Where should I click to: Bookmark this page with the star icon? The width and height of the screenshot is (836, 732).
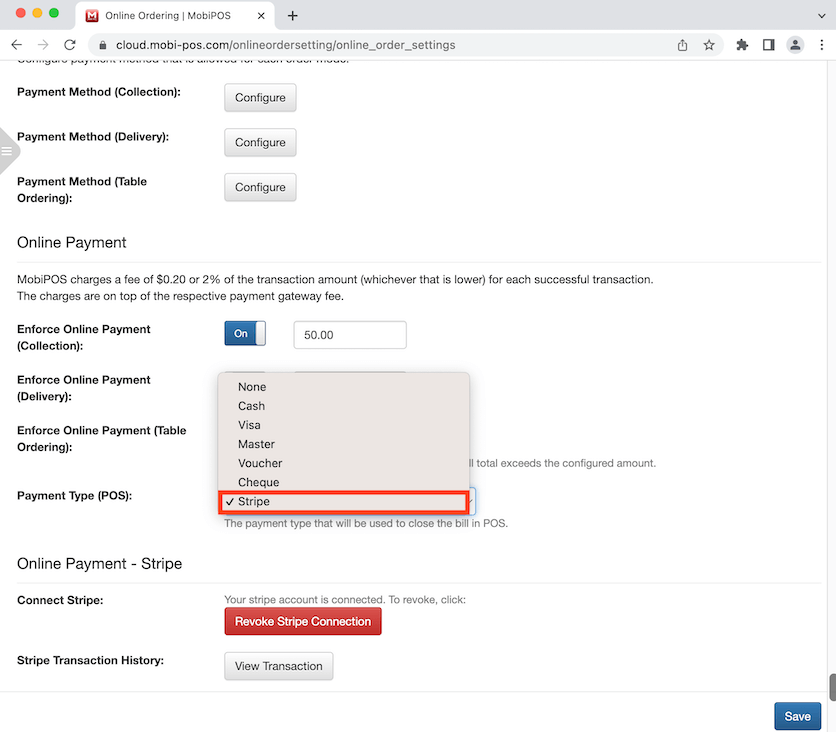709,45
